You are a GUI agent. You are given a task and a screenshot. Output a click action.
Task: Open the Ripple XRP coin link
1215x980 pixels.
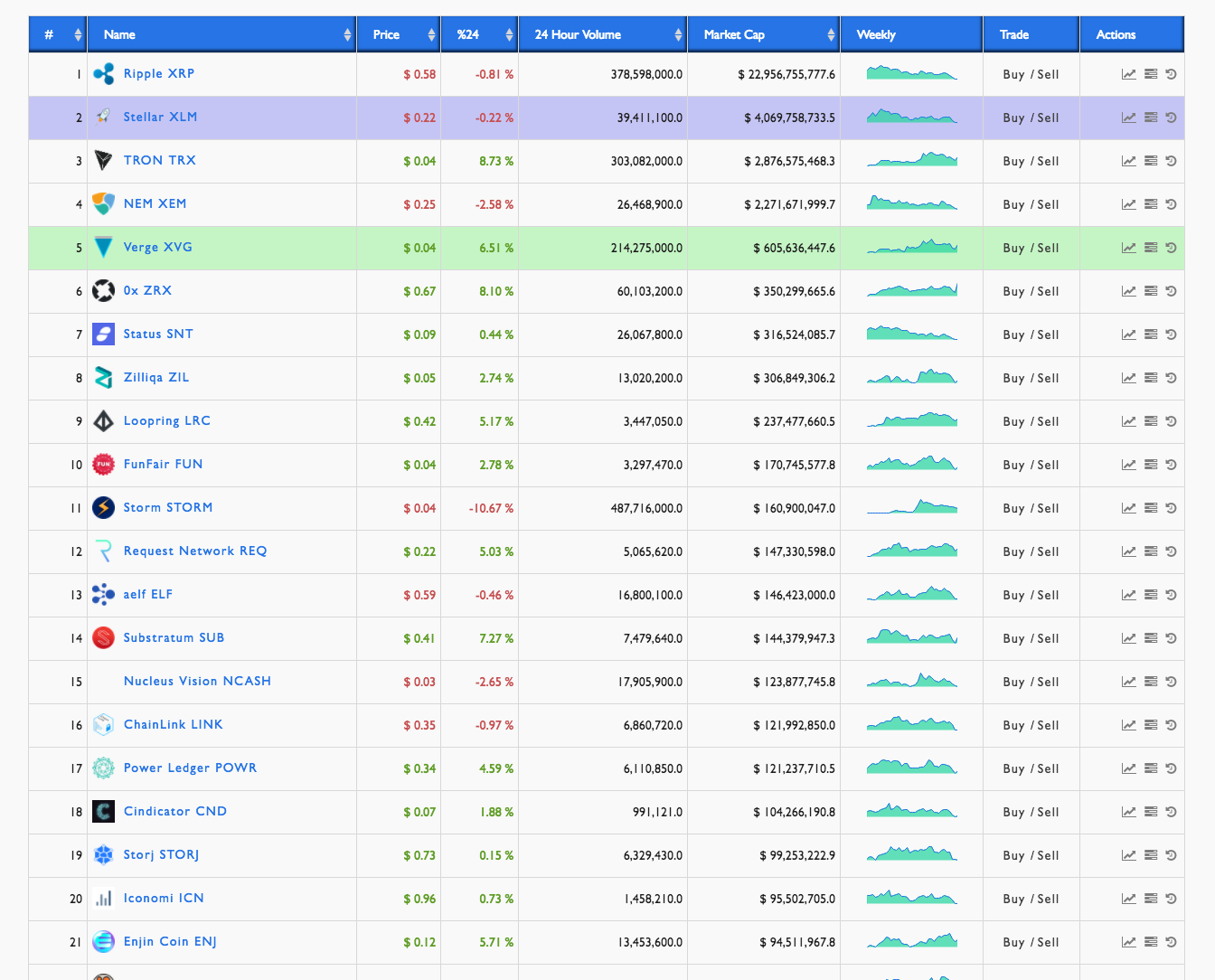tap(159, 74)
